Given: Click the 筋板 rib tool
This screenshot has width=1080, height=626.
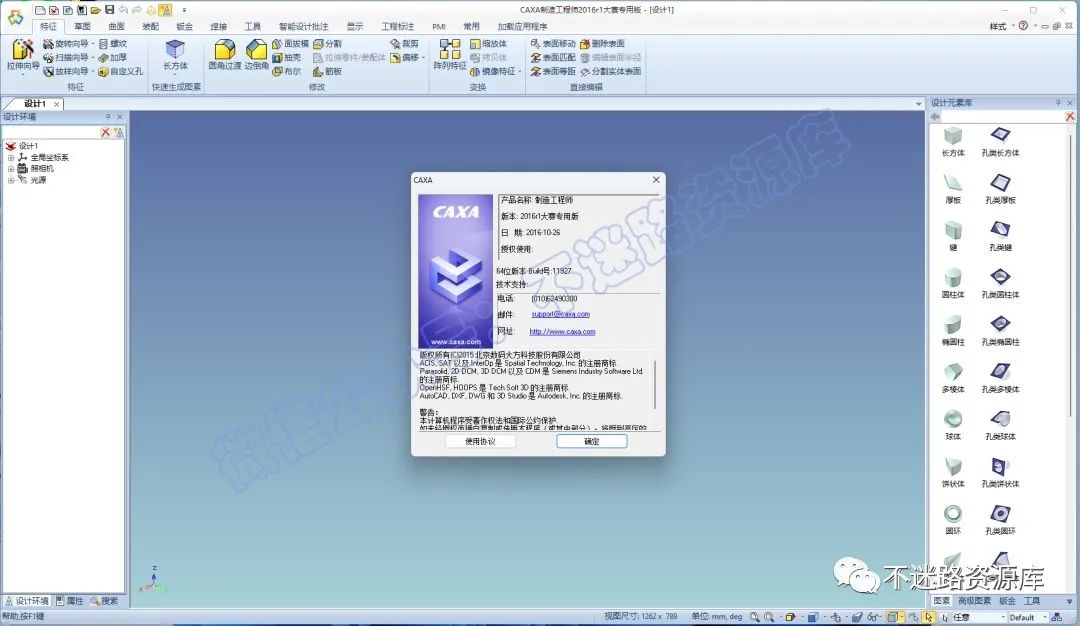Looking at the screenshot, I should (x=328, y=71).
